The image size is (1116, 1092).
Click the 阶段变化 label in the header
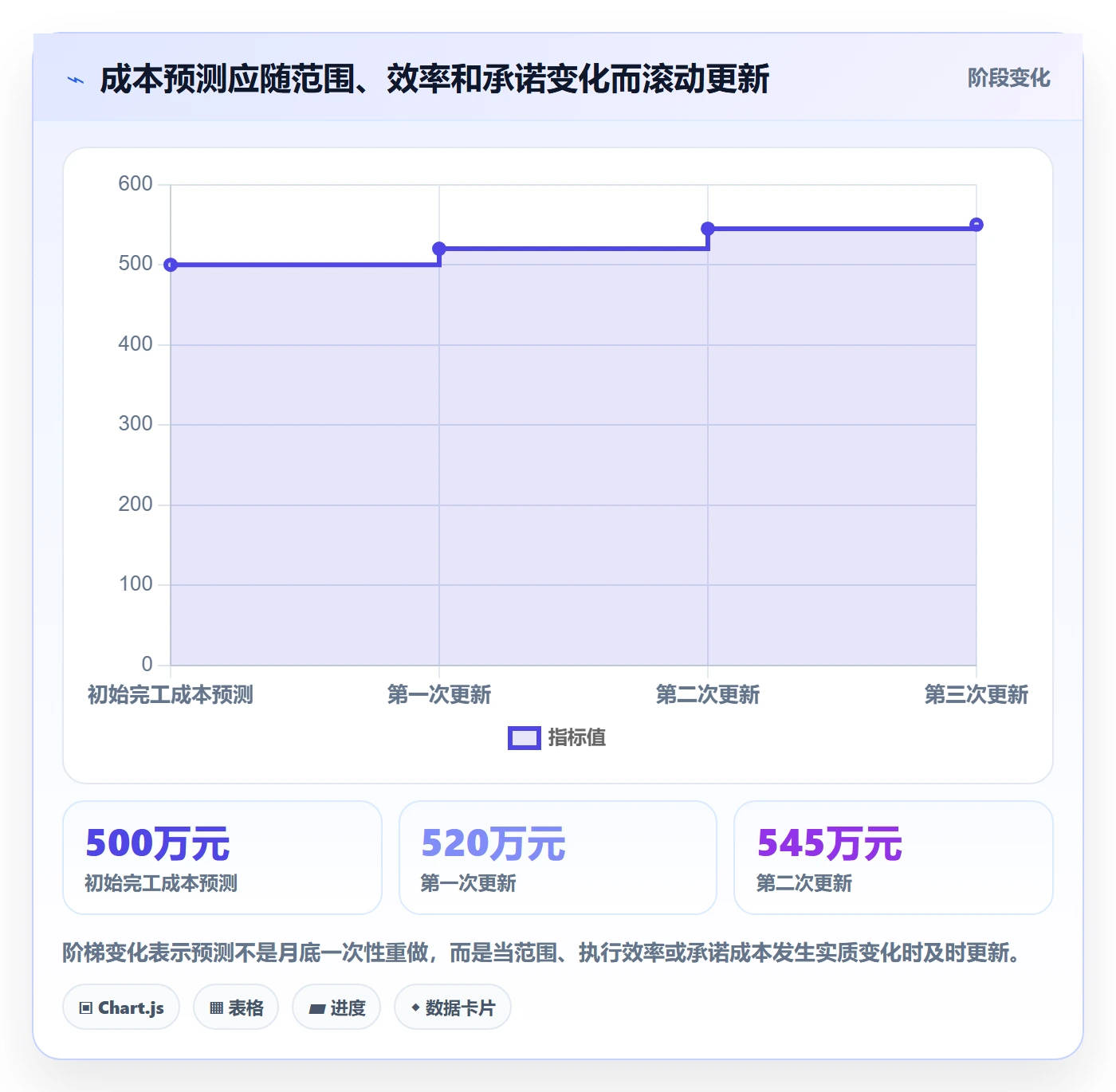coord(1008,78)
